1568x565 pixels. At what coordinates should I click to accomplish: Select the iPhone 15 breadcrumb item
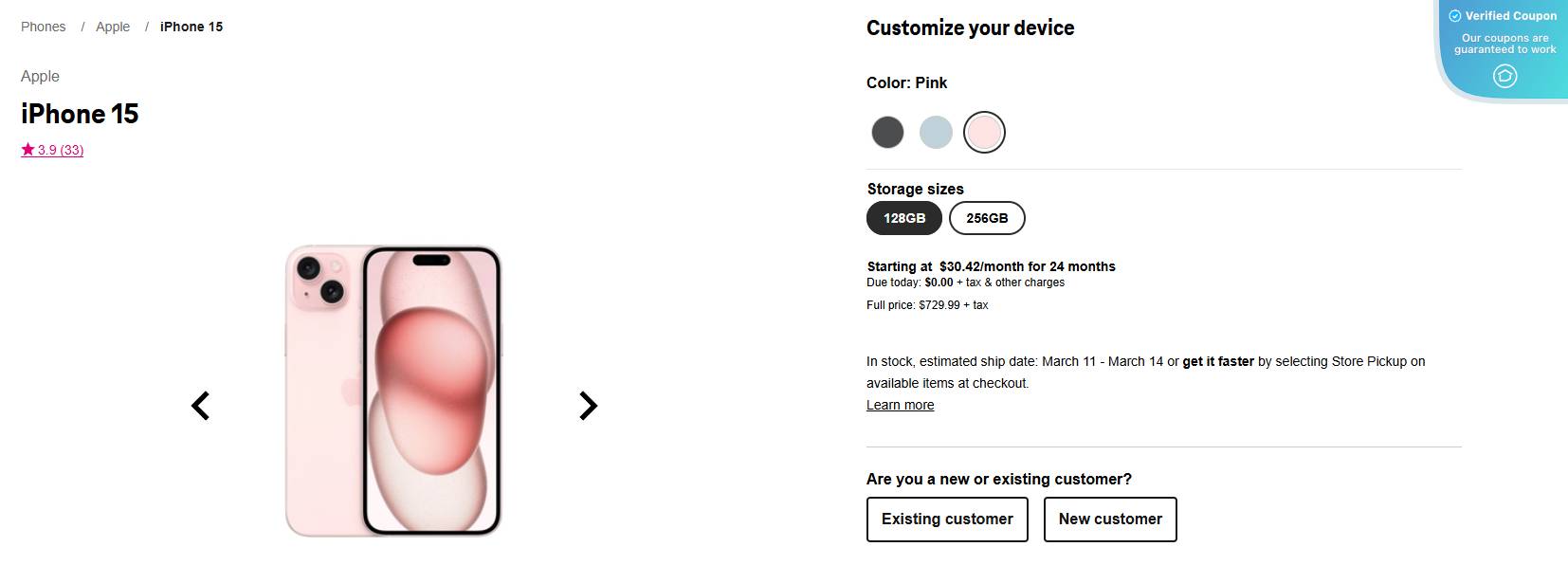[191, 27]
